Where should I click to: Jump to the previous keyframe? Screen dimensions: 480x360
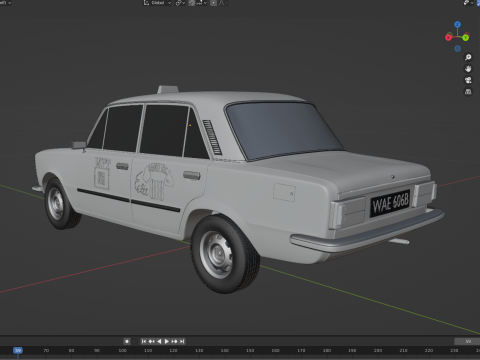coord(151,341)
